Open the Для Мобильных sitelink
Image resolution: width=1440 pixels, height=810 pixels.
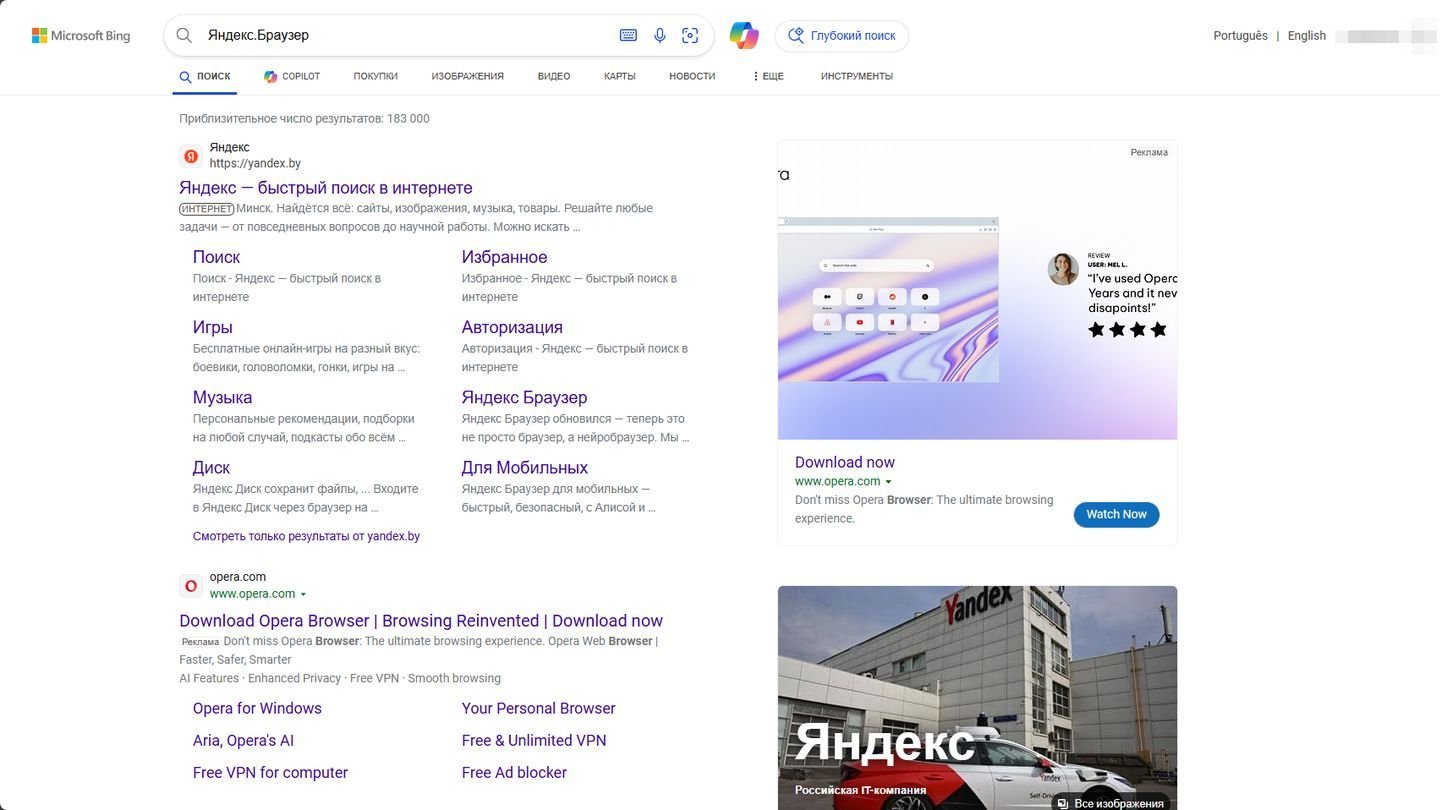(x=524, y=467)
